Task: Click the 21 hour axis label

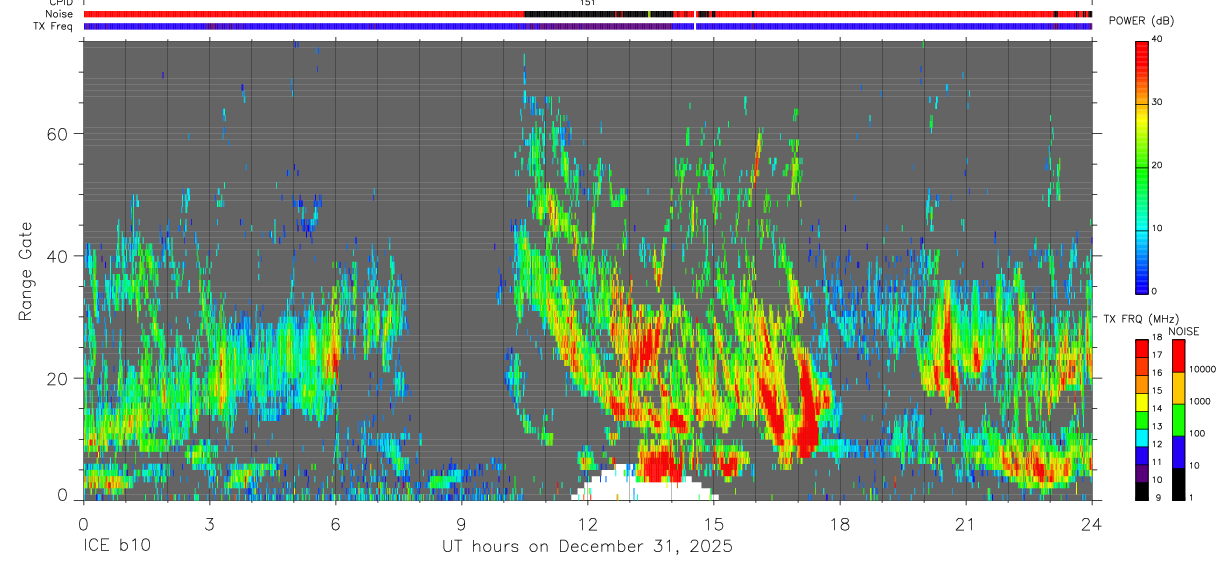Action: point(965,522)
